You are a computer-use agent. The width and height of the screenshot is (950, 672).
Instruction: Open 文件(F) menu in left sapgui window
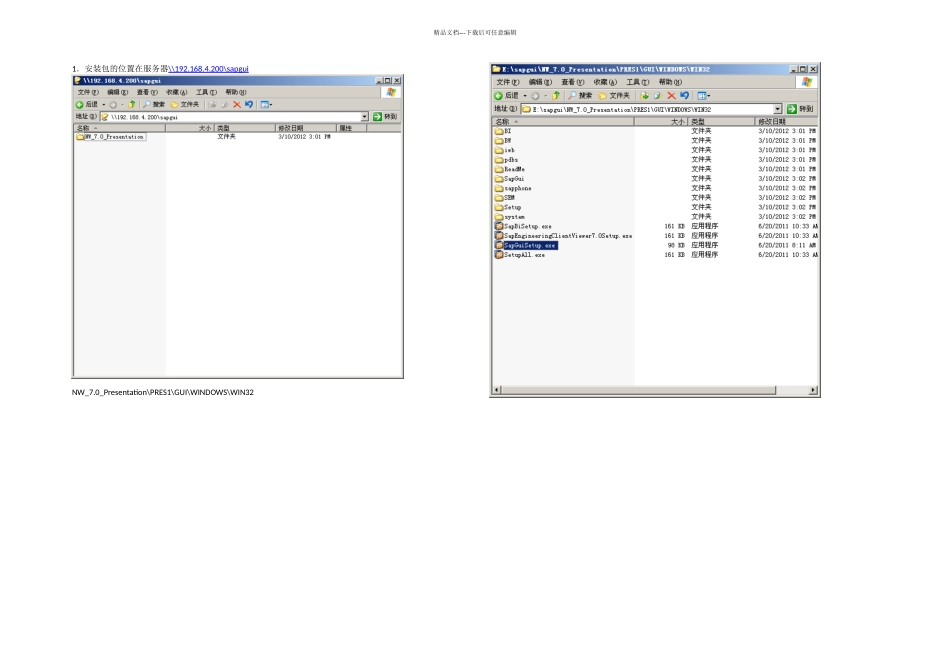click(88, 92)
